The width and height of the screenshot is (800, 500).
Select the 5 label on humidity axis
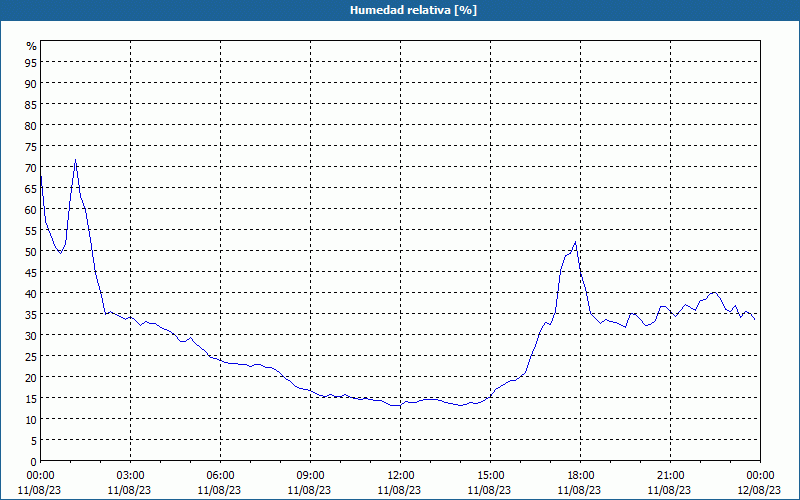click(34, 441)
